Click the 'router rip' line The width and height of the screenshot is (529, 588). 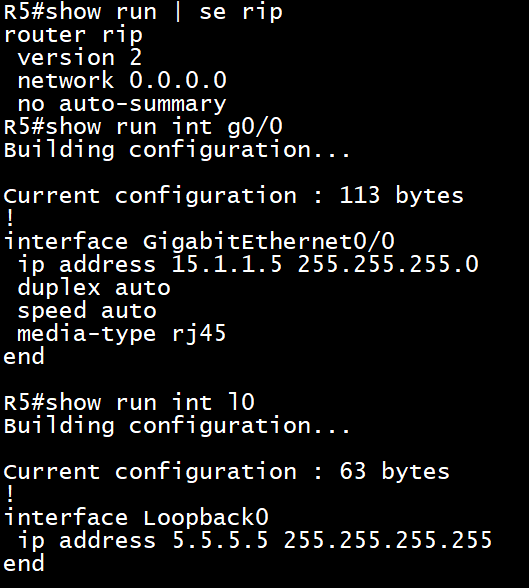[x=73, y=35]
